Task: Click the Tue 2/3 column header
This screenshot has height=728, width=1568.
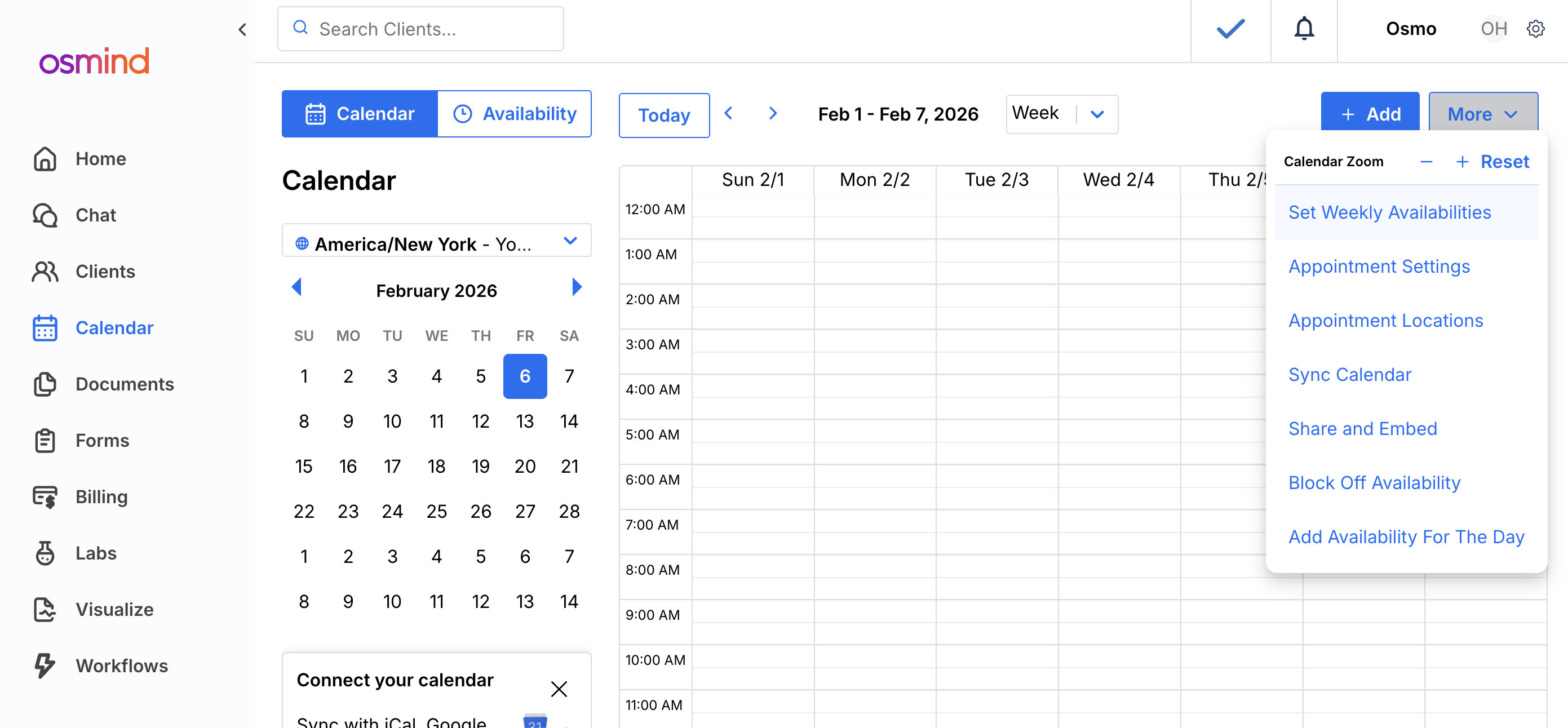Action: (996, 180)
